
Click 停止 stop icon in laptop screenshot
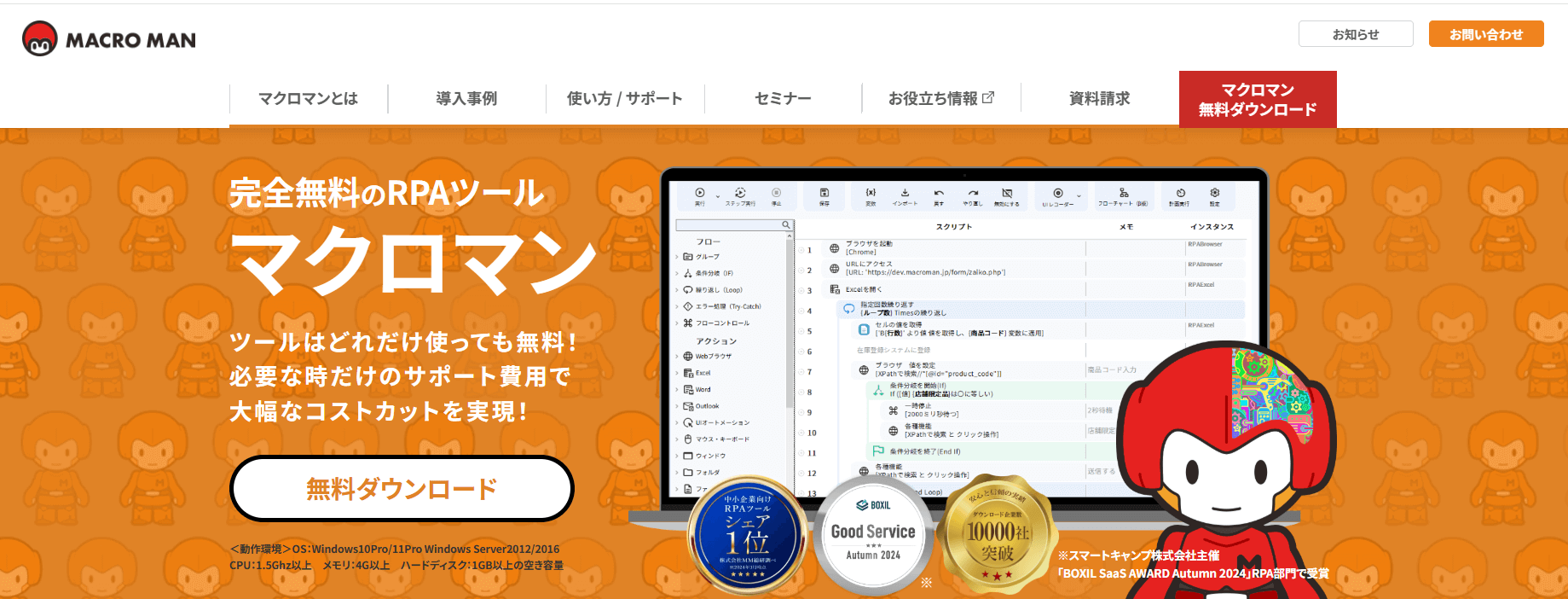[x=776, y=196]
